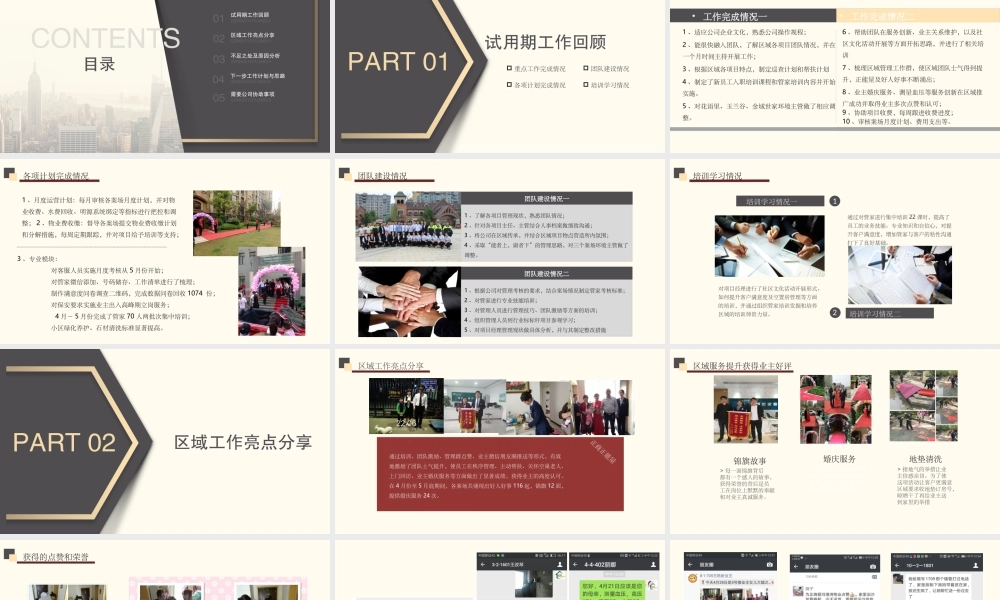Select the garden red-carpet photo
The width and height of the screenshot is (1000, 600).
pos(237,223)
